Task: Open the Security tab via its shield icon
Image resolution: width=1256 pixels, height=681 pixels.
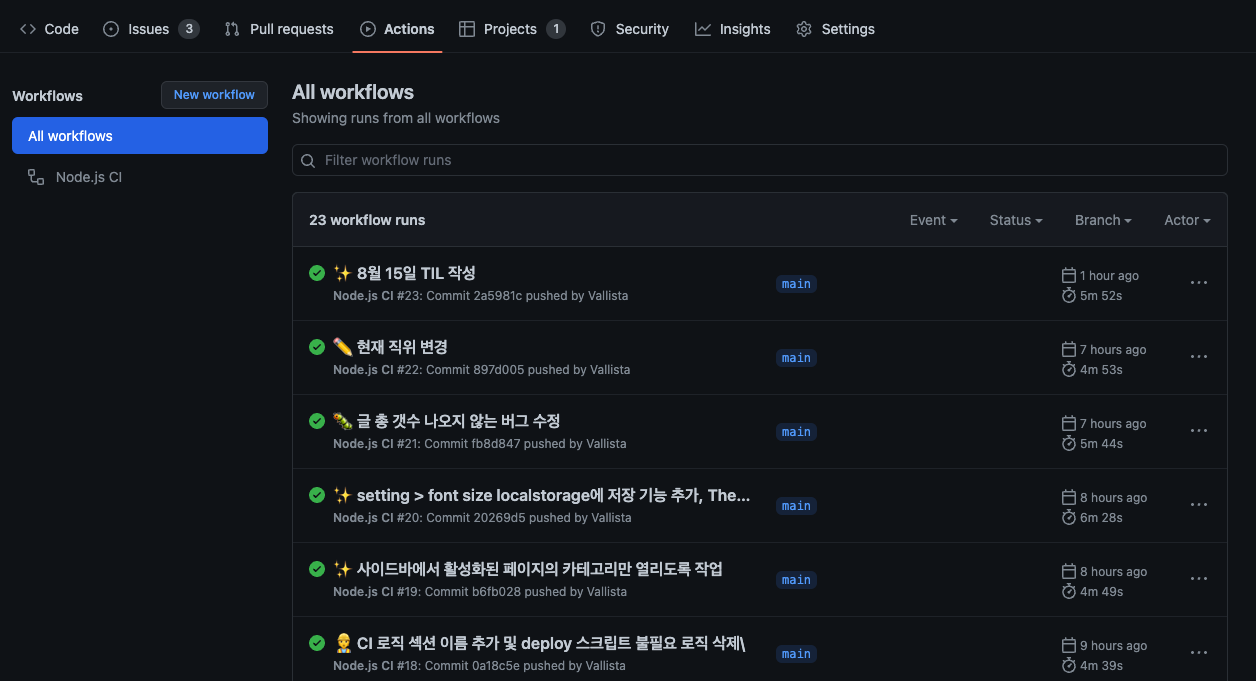Action: tap(595, 29)
